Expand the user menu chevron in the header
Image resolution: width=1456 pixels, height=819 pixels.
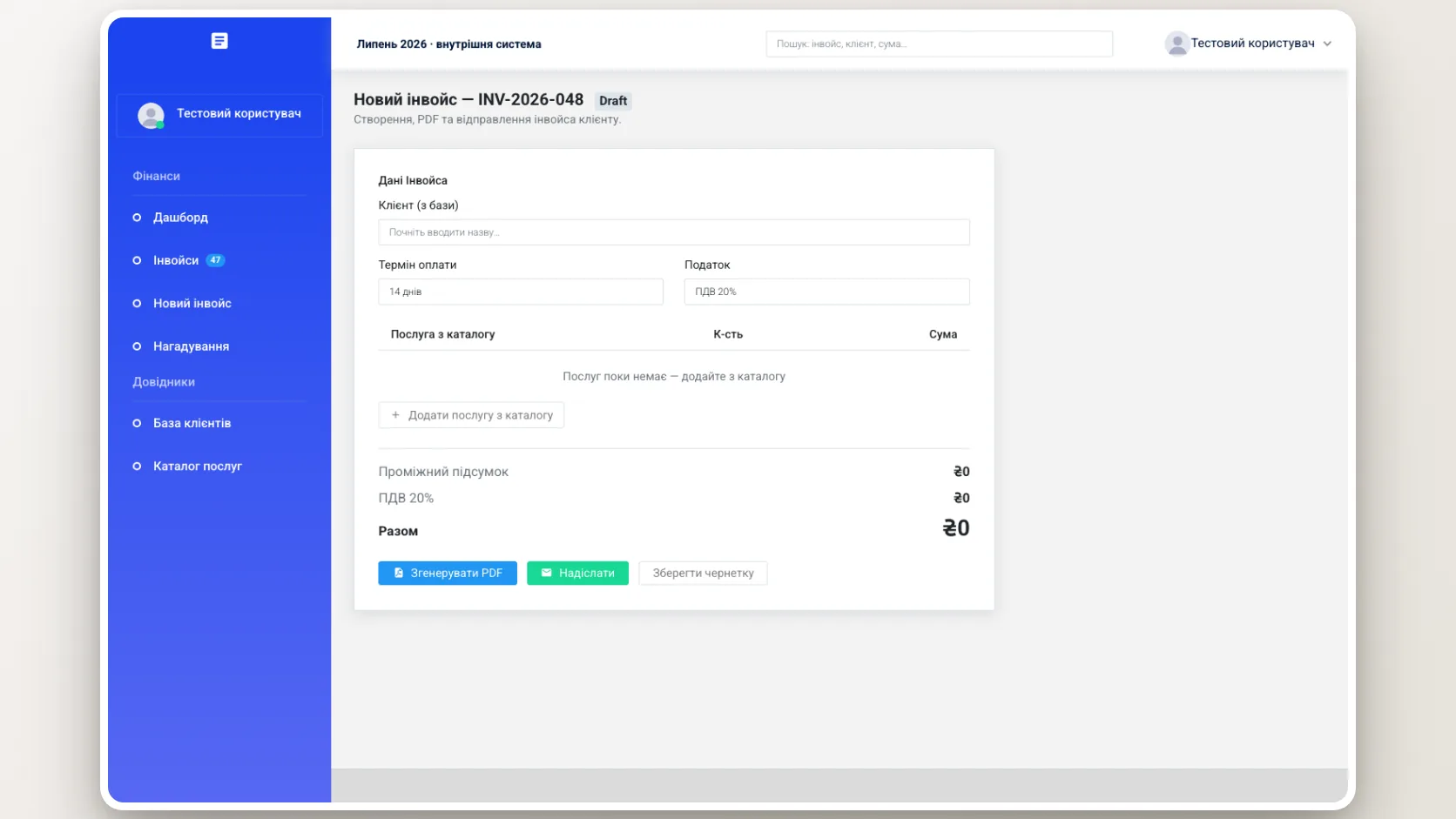(1327, 44)
